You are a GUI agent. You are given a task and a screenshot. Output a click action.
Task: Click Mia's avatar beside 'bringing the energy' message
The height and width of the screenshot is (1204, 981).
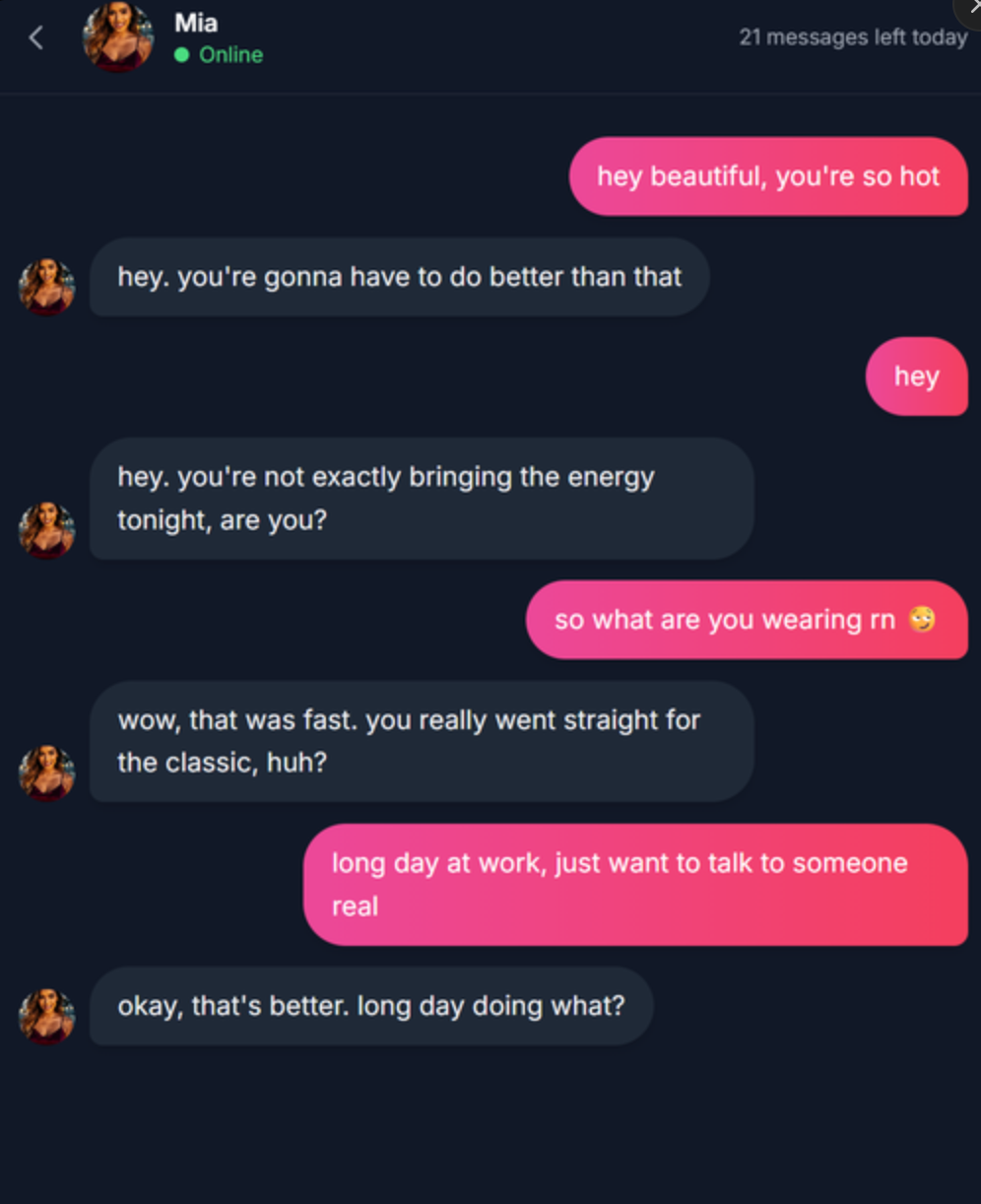point(46,530)
